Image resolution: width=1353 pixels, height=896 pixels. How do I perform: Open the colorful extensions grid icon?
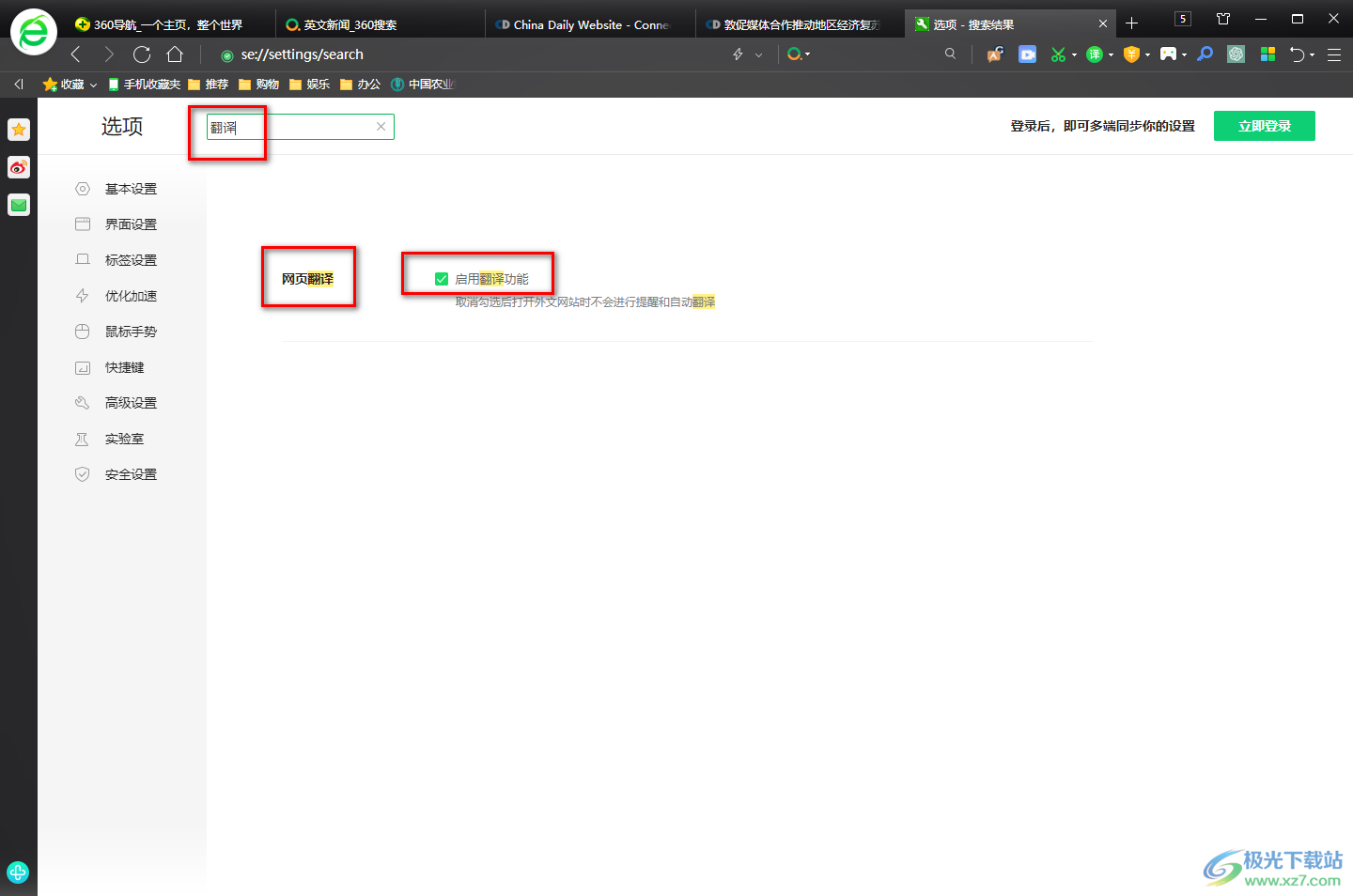(1268, 54)
